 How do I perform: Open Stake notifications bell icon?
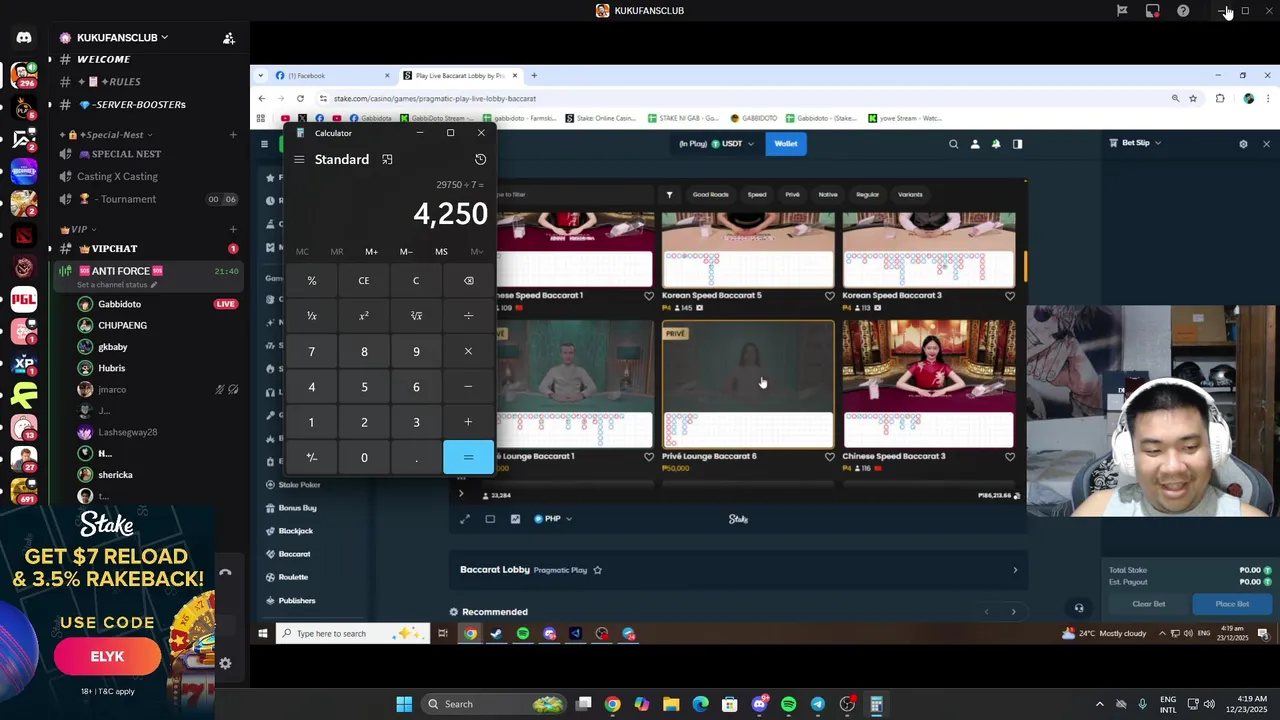pos(996,144)
